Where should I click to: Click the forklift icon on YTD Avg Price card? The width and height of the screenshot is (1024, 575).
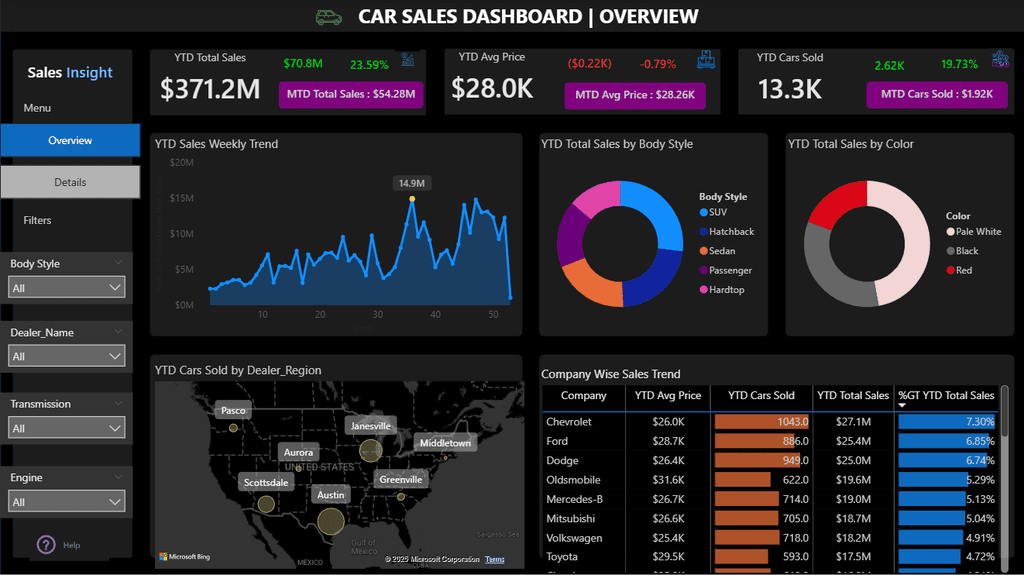(705, 60)
